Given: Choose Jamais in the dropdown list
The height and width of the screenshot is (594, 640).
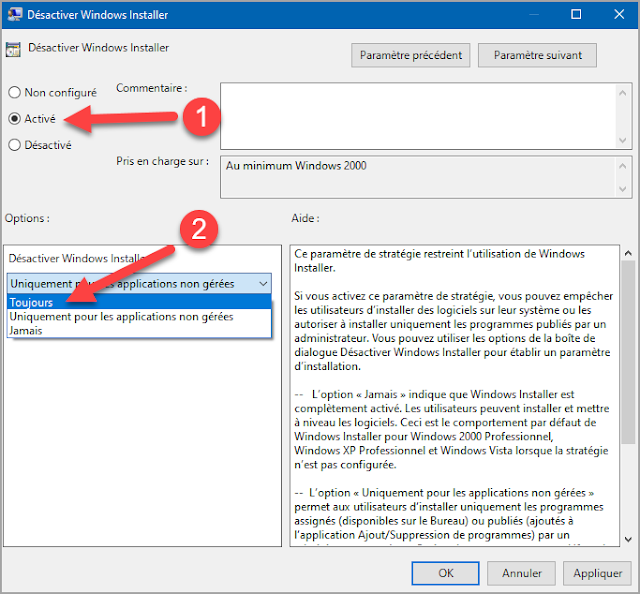Looking at the screenshot, I should click(x=139, y=330).
